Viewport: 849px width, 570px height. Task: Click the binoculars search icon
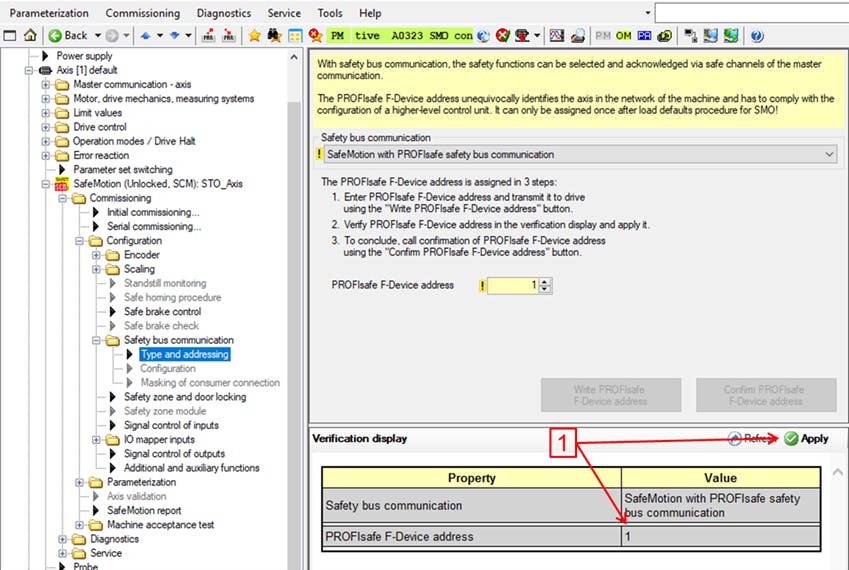[275, 36]
